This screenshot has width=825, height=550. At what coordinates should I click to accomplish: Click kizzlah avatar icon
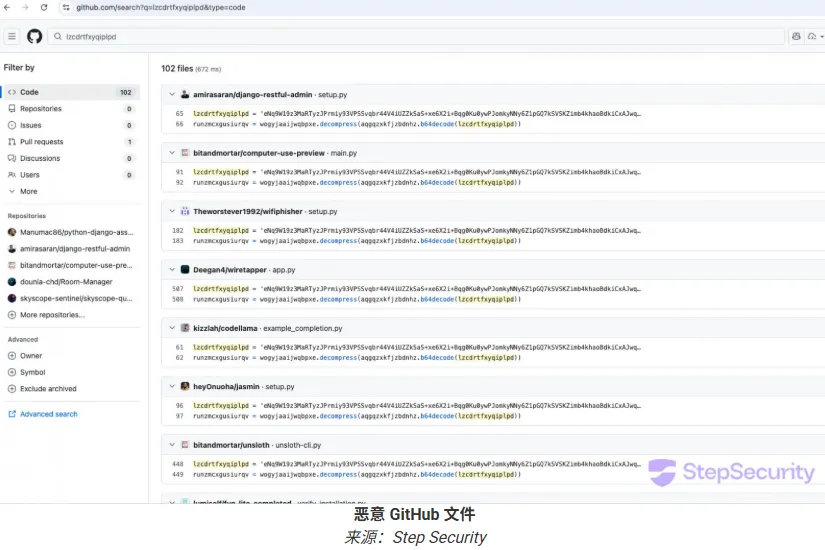[185, 328]
